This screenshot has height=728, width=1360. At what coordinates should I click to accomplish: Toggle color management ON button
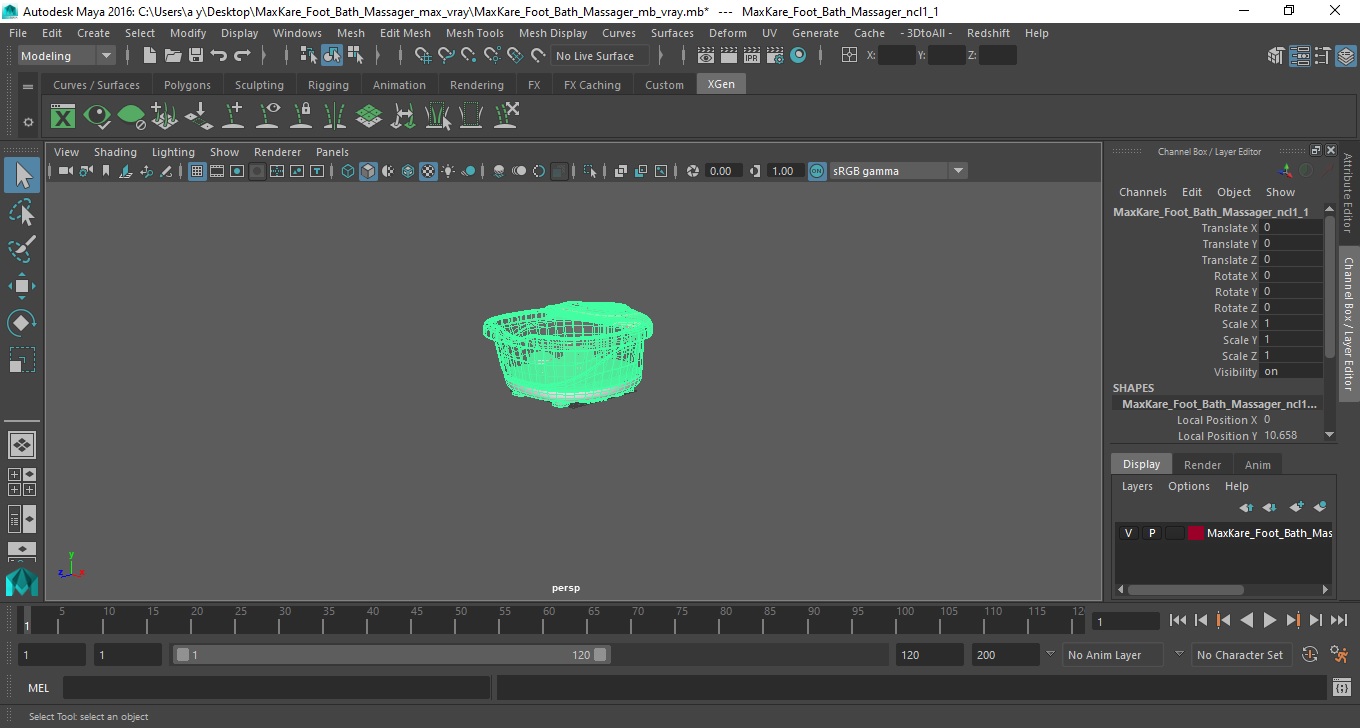click(817, 171)
